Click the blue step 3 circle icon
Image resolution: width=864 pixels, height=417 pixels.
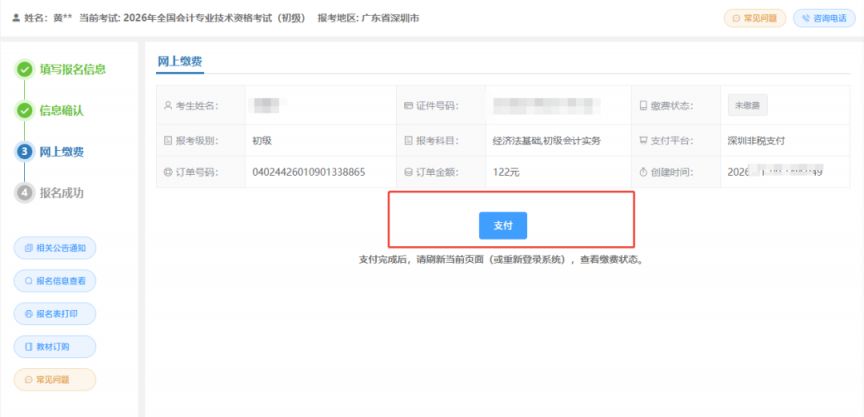(24, 152)
